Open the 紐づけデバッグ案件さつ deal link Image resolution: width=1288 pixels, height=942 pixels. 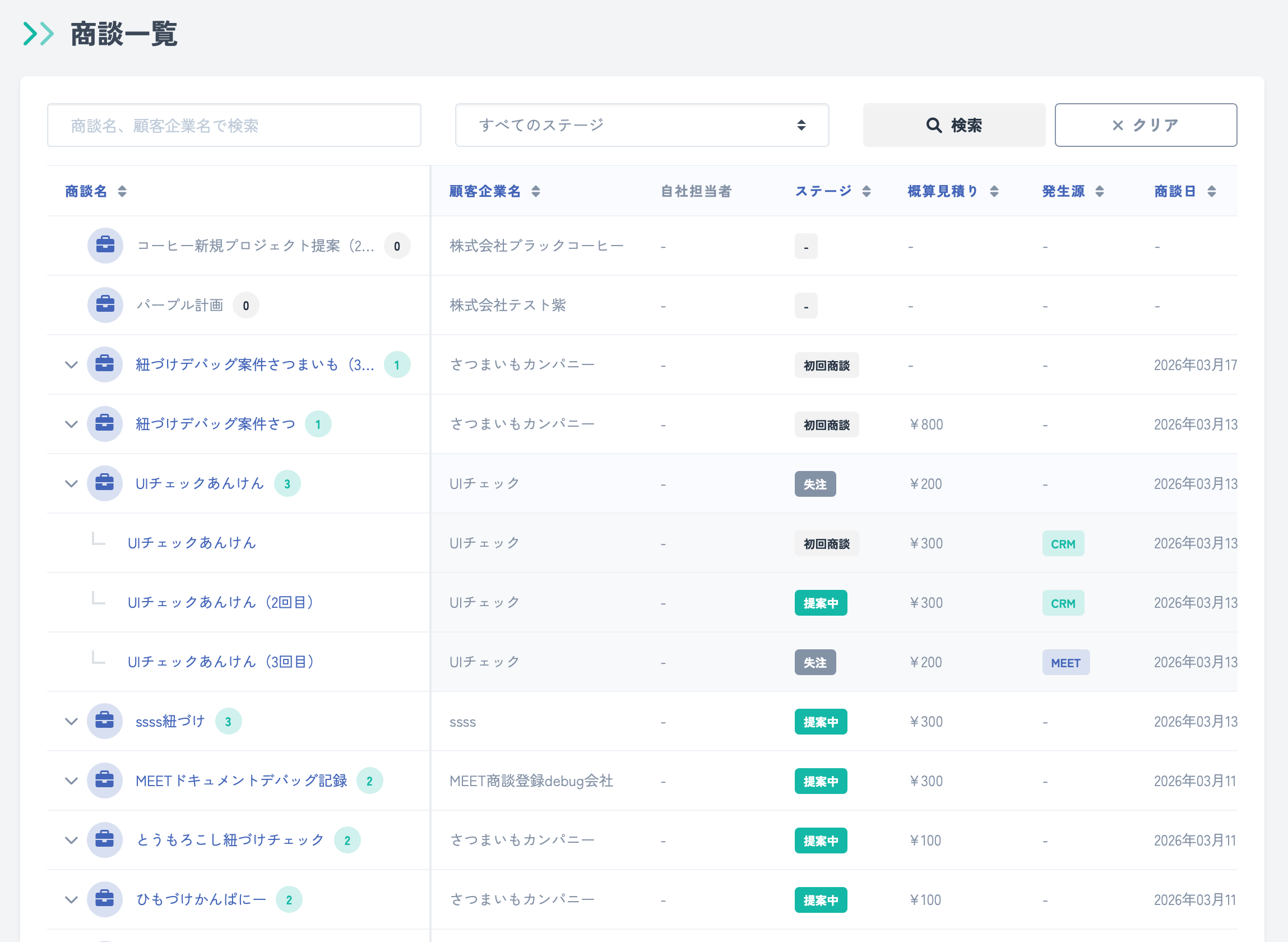[215, 424]
